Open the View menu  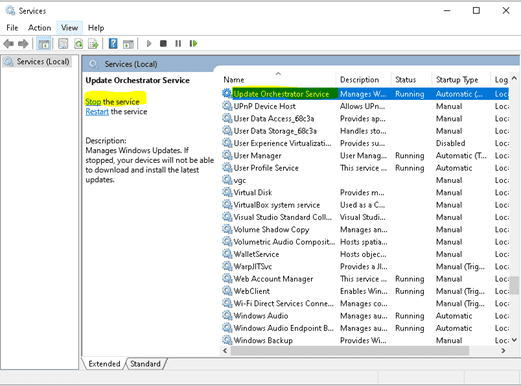(x=69, y=28)
